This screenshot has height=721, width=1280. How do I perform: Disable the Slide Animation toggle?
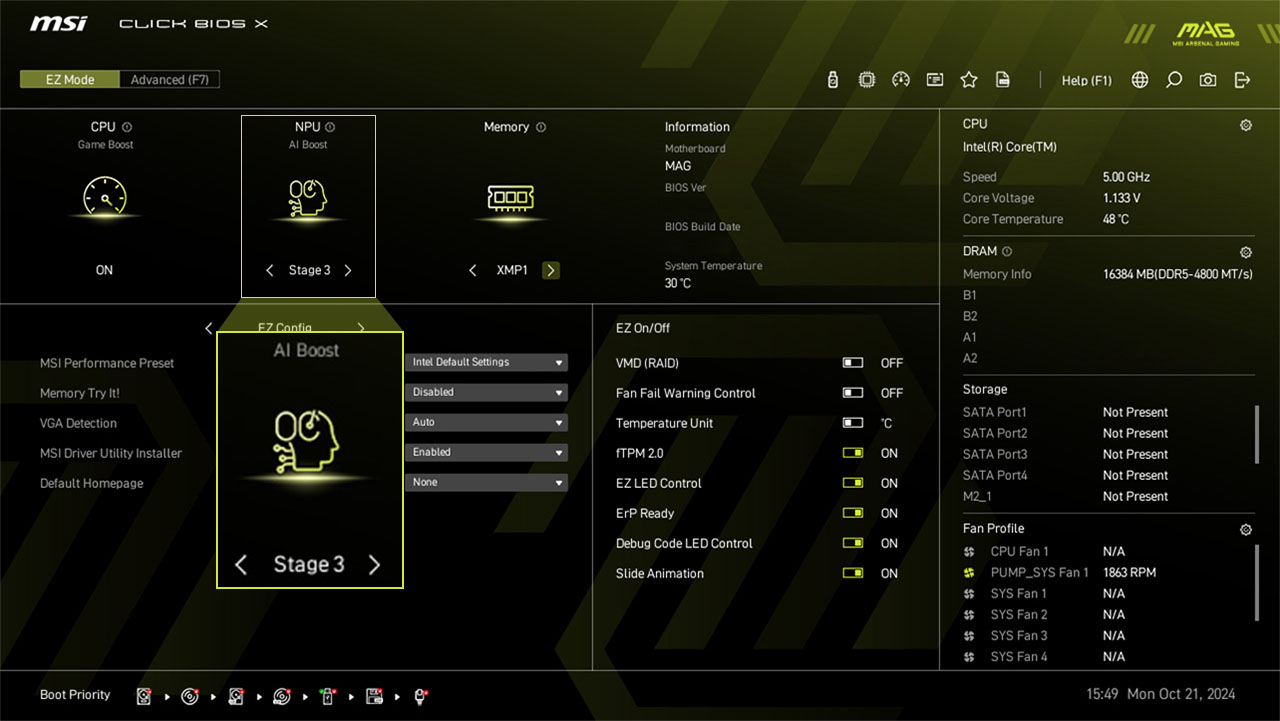853,573
